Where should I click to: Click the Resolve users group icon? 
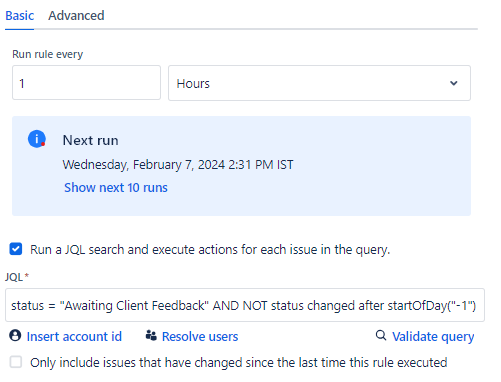pyautogui.click(x=151, y=335)
